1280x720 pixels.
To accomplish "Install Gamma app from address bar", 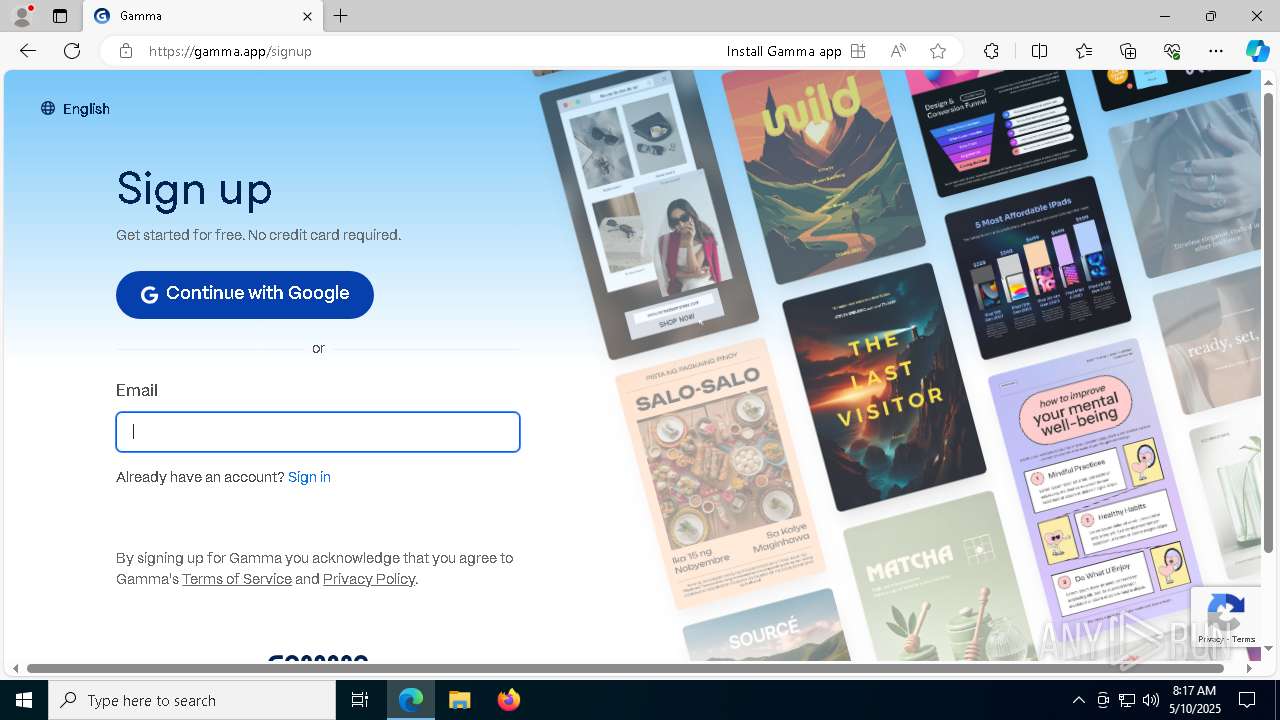I will click(796, 51).
